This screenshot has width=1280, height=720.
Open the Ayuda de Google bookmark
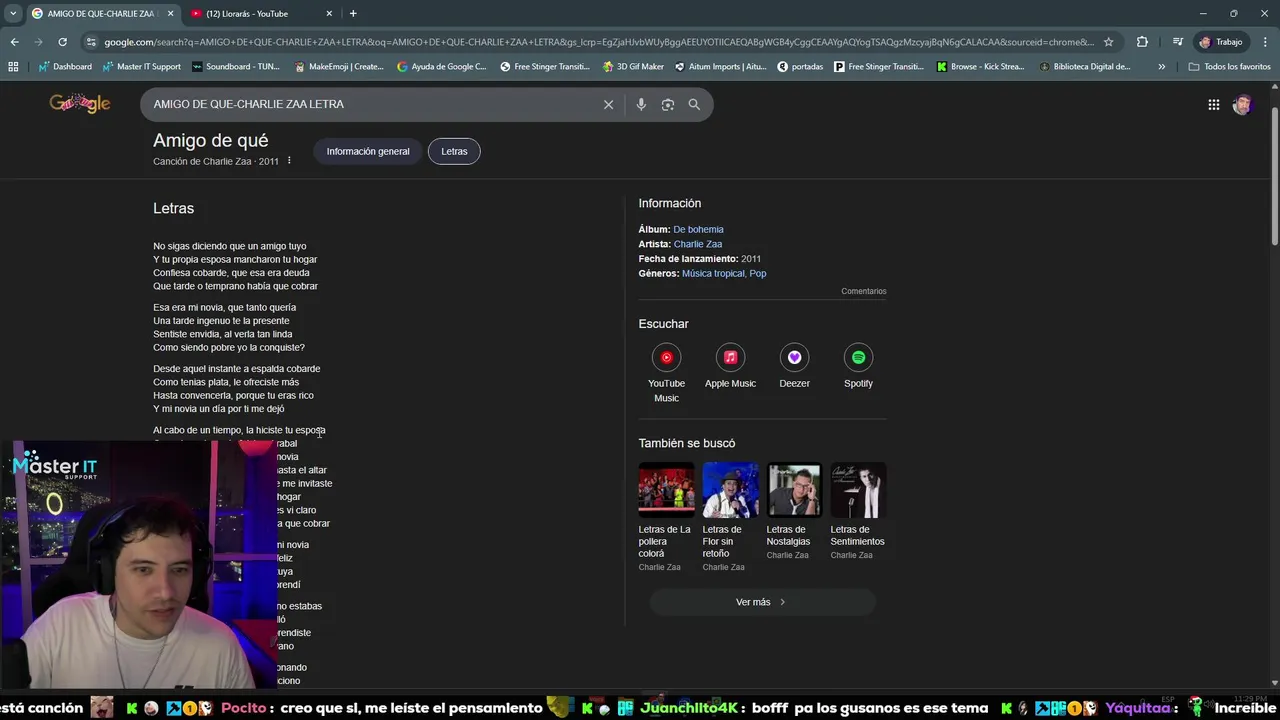[x=441, y=67]
